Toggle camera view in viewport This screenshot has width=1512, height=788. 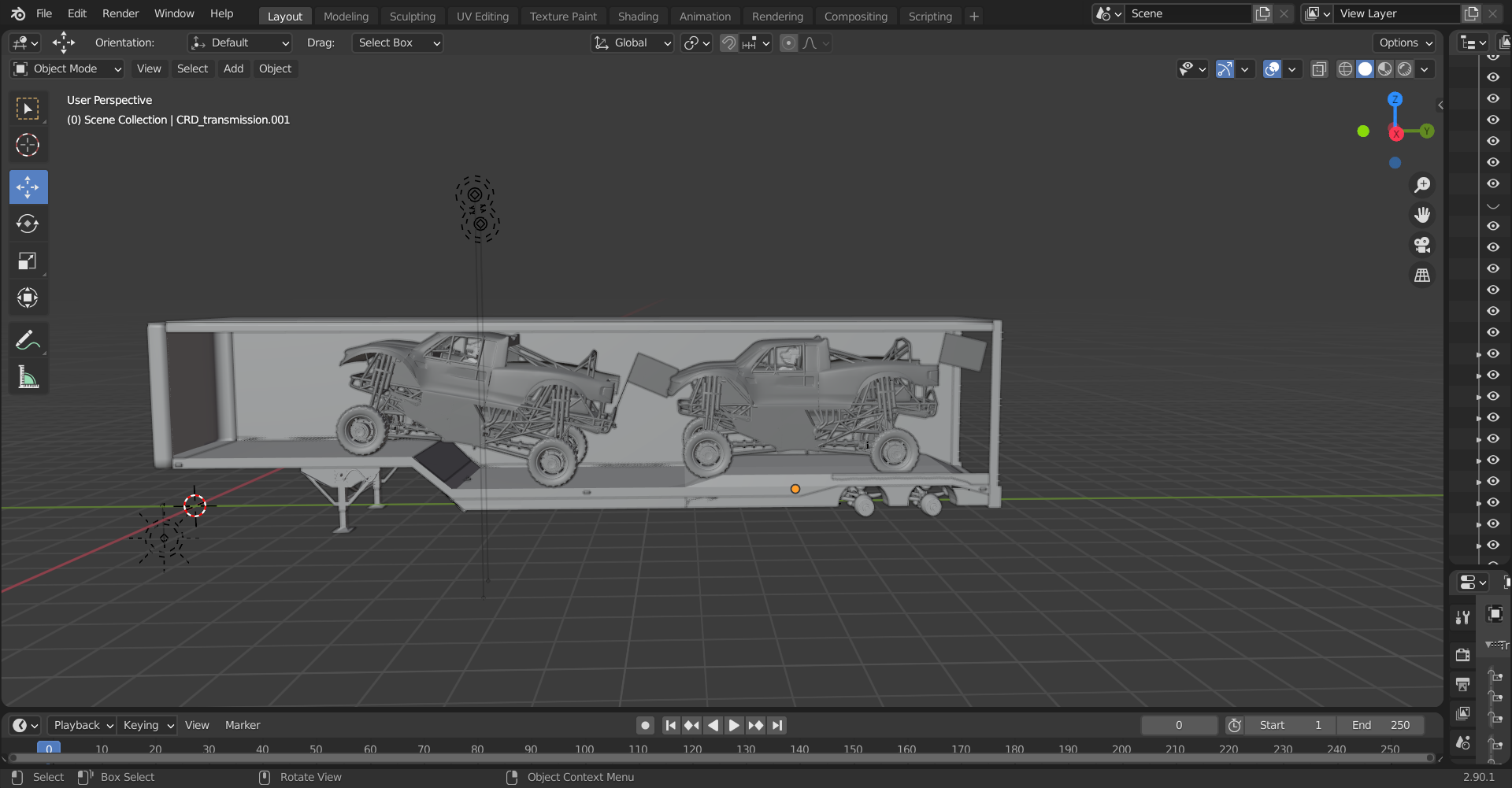point(1422,245)
